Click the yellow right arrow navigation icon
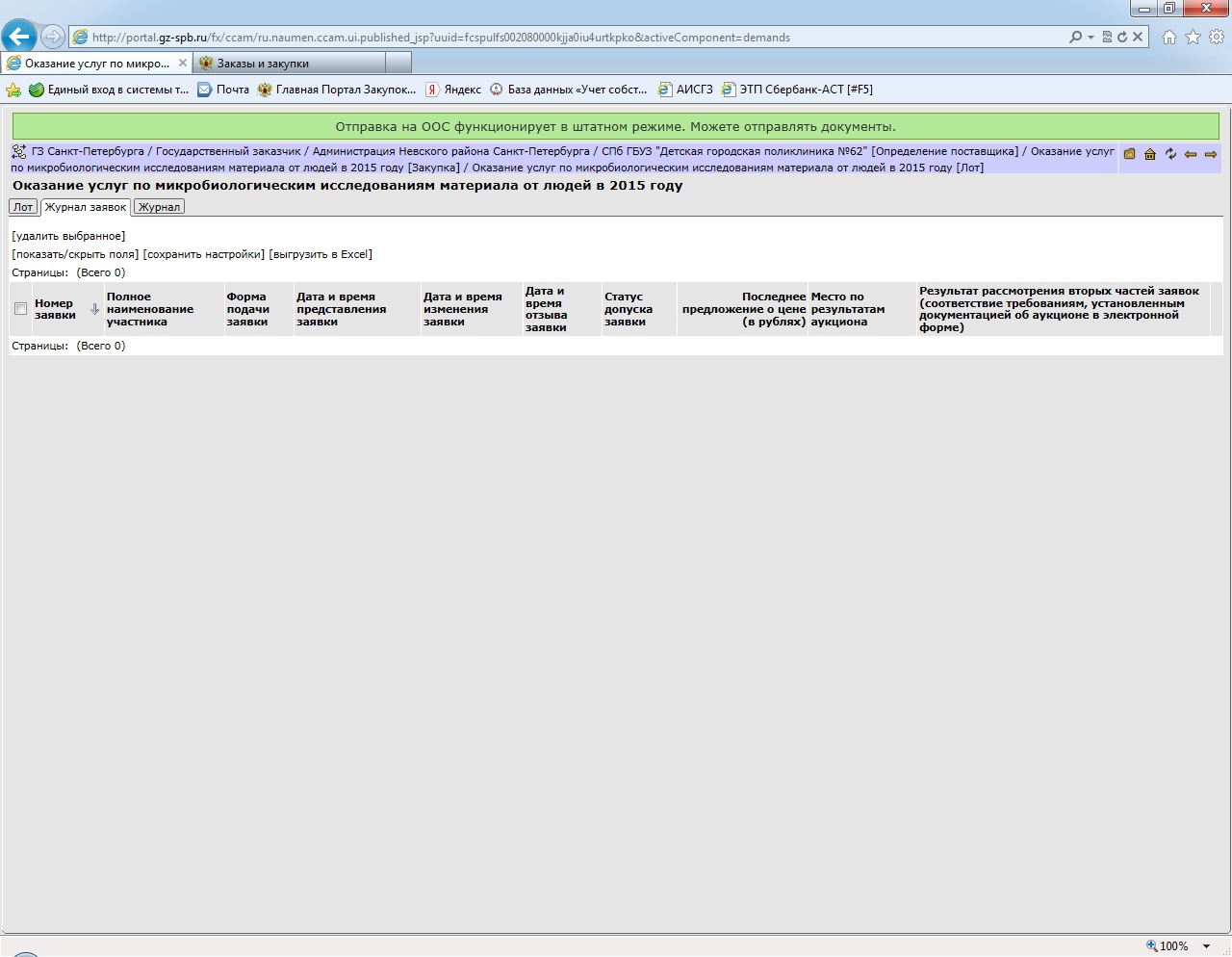The width and height of the screenshot is (1232, 957). [1211, 154]
